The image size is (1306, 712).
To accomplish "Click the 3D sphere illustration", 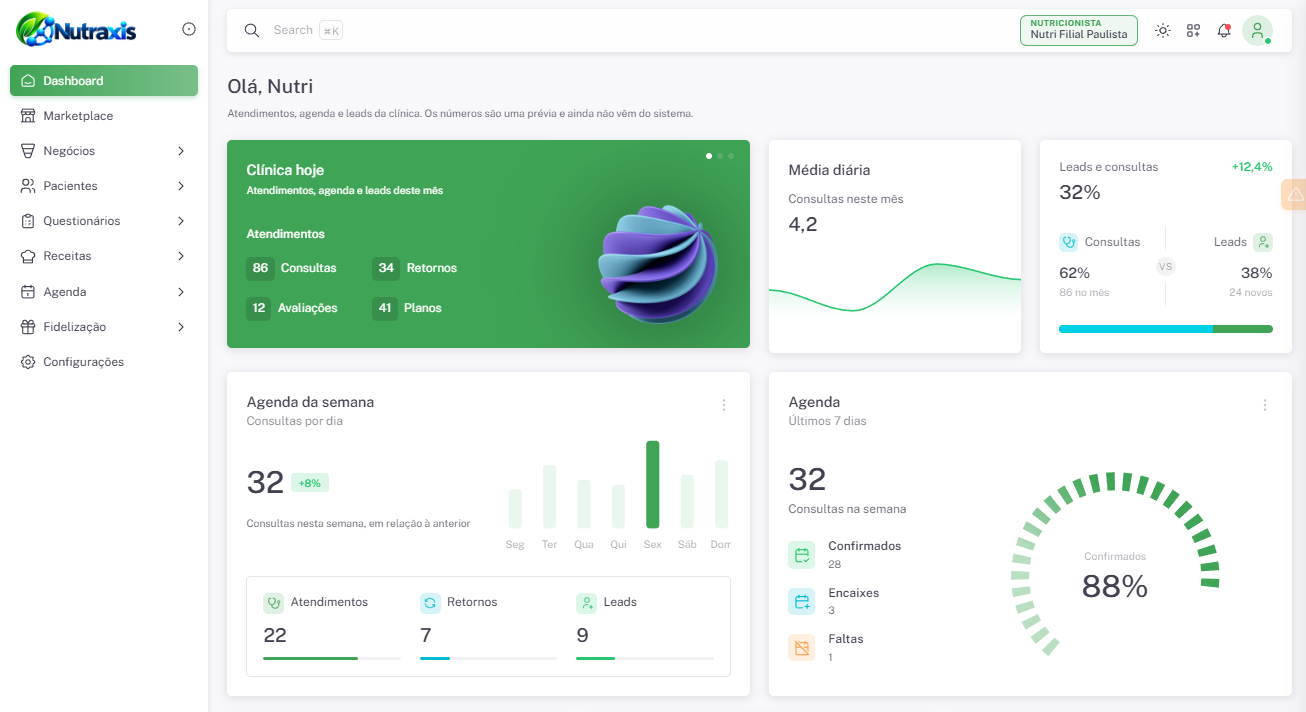I will click(657, 265).
